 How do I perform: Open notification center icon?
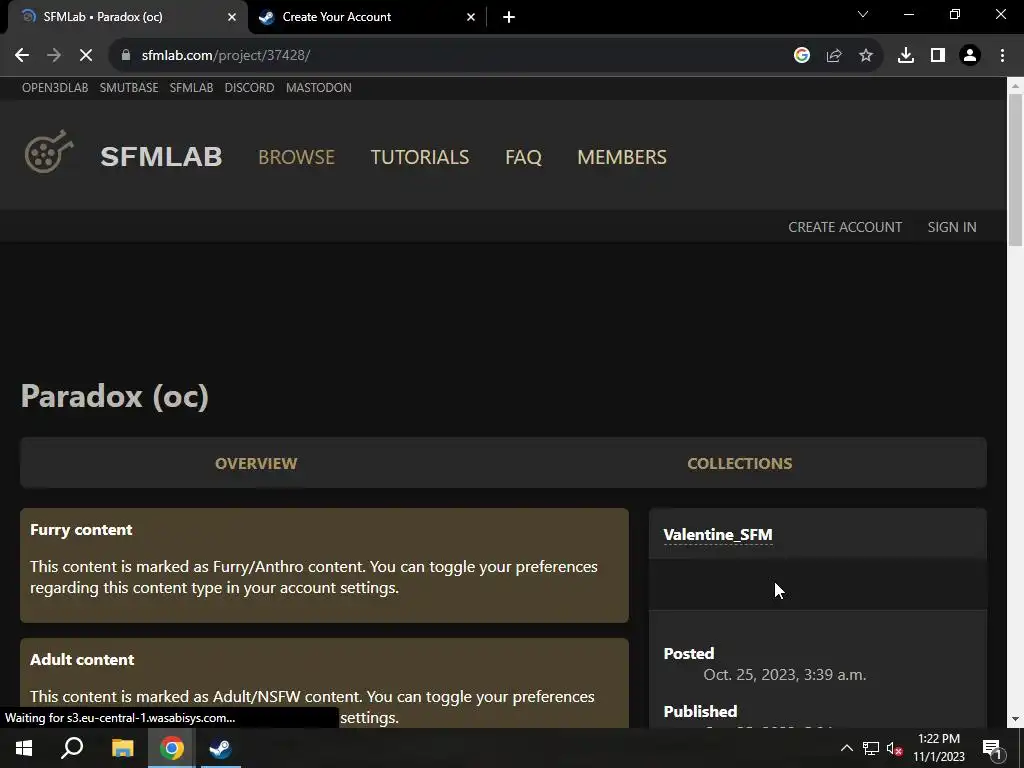(x=993, y=748)
